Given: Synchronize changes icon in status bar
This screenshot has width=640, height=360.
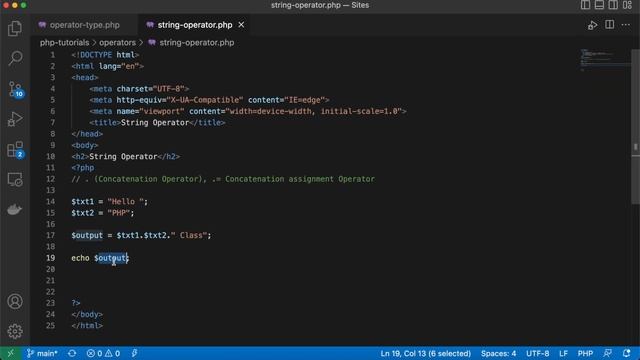Looking at the screenshot, I should click(72, 353).
